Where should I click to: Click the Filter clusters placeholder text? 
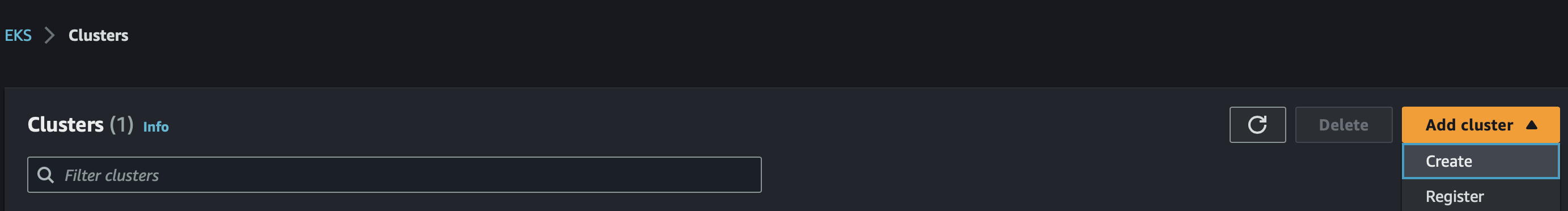111,176
